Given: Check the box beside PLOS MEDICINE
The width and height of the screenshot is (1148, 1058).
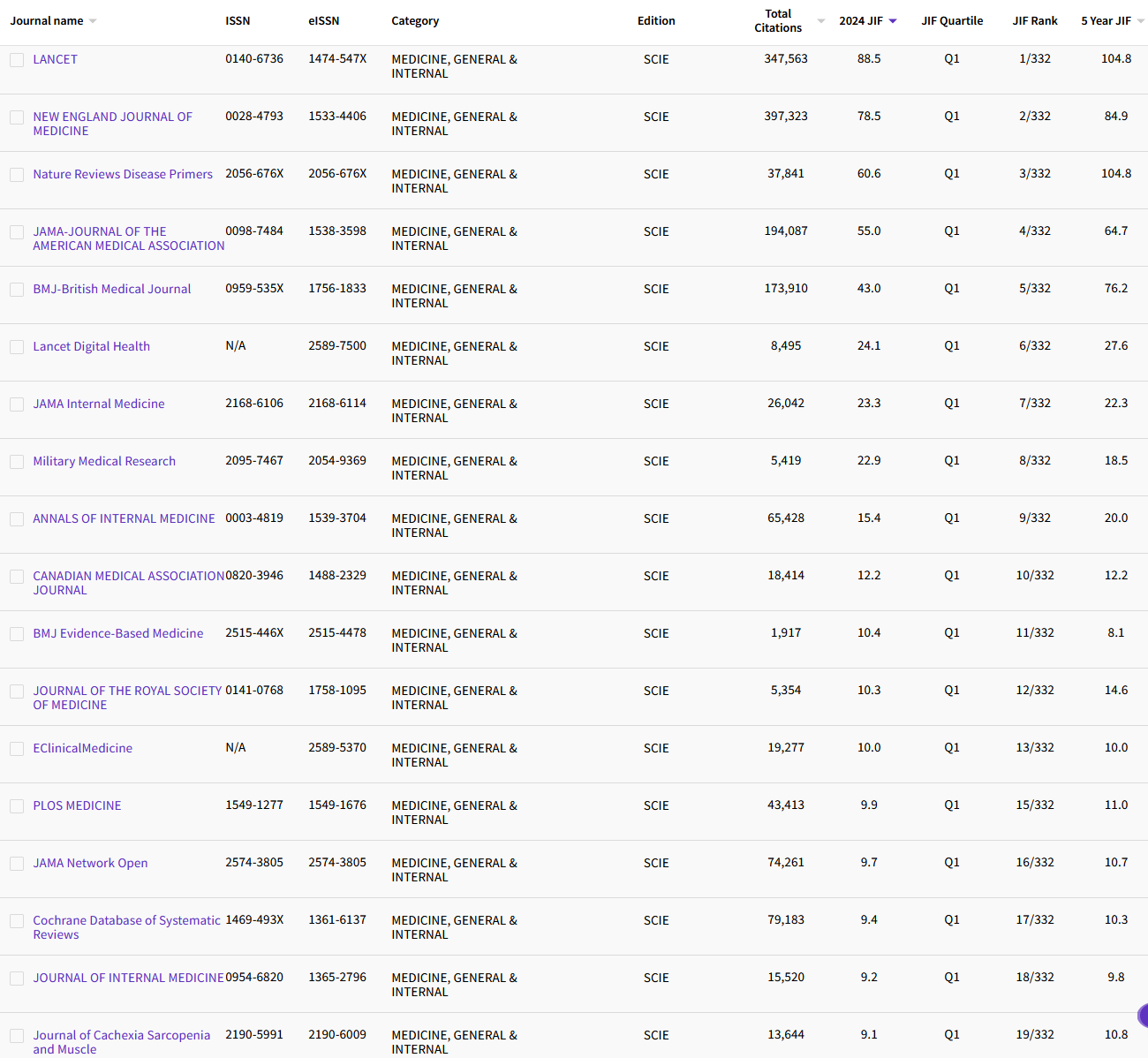Looking at the screenshot, I should [17, 806].
